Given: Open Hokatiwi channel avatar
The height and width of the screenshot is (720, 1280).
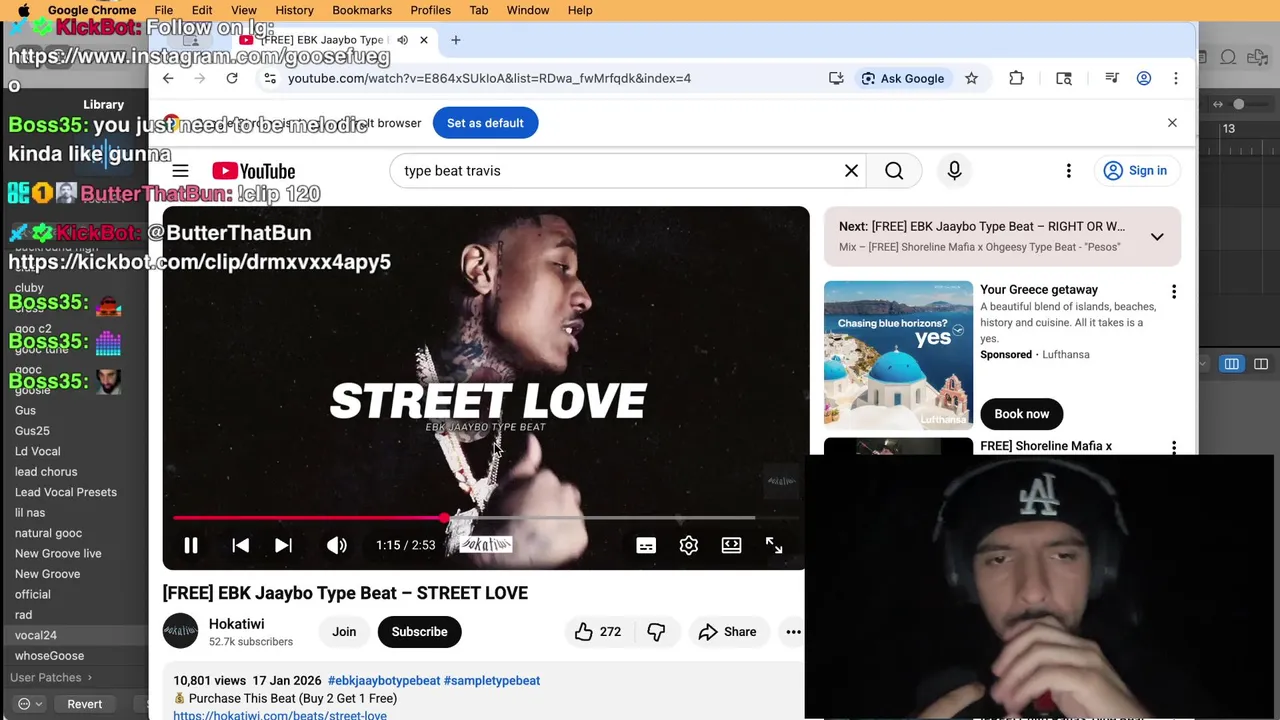Looking at the screenshot, I should click(x=181, y=631).
